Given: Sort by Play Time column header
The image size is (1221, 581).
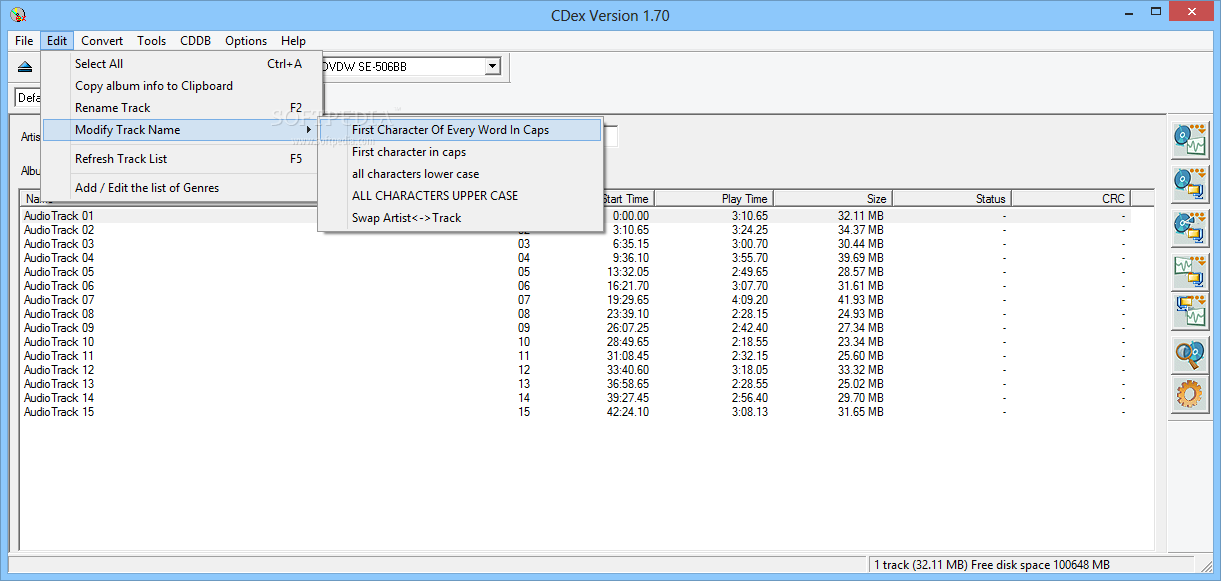Looking at the screenshot, I should coord(712,199).
